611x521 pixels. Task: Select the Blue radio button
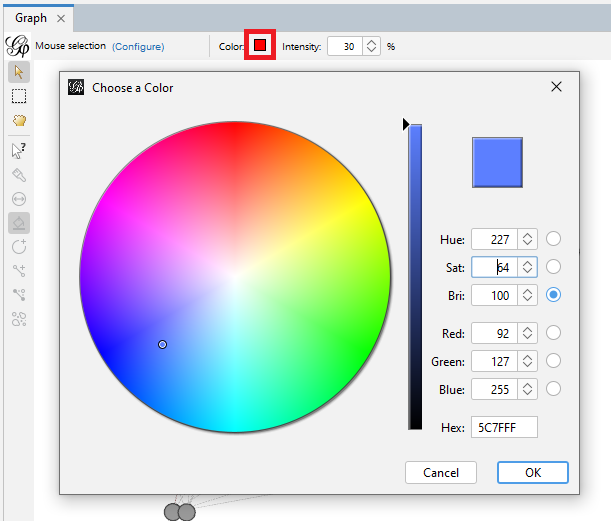[x=553, y=389]
